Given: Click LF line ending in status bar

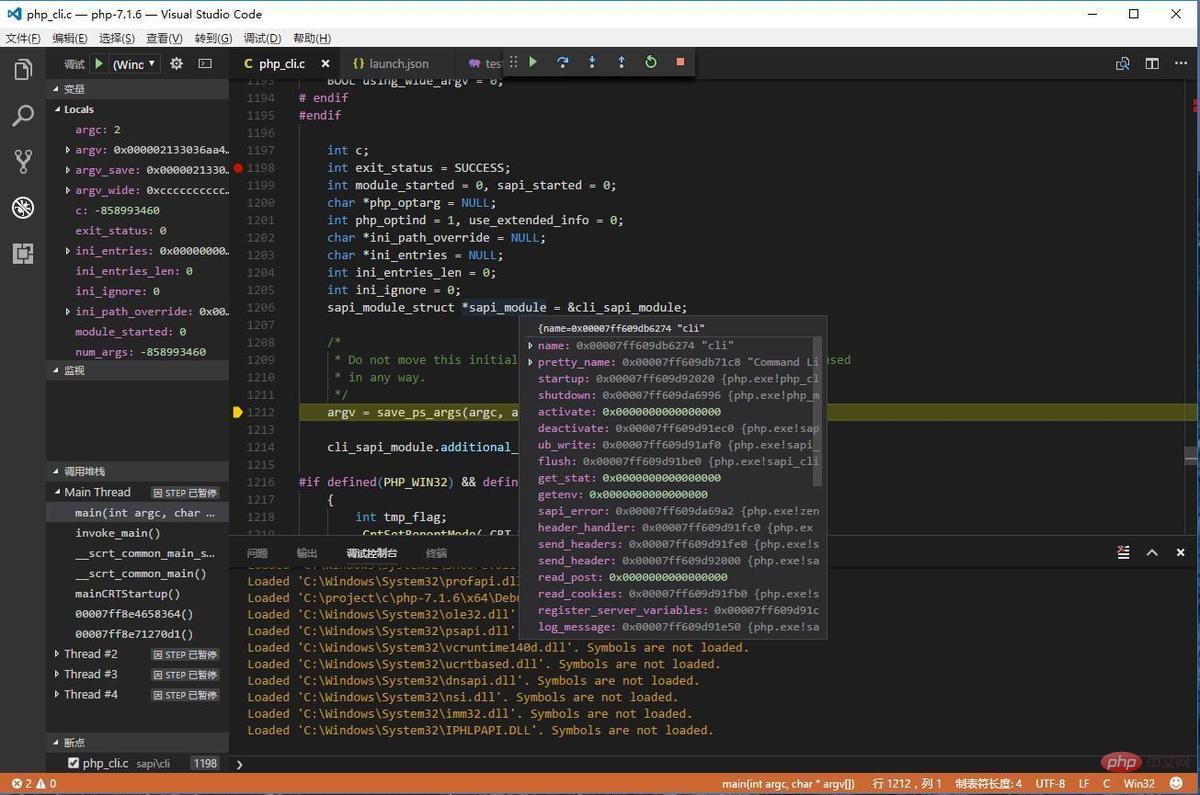Looking at the screenshot, I should pyautogui.click(x=1085, y=784).
